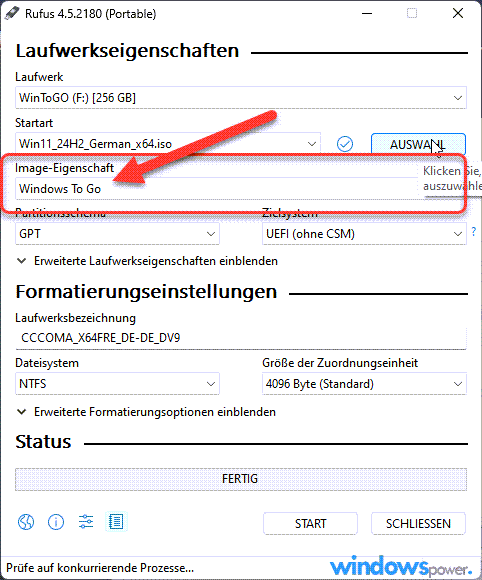482x580 pixels.
Task: Open language selection globe icon
Action: click(x=26, y=522)
